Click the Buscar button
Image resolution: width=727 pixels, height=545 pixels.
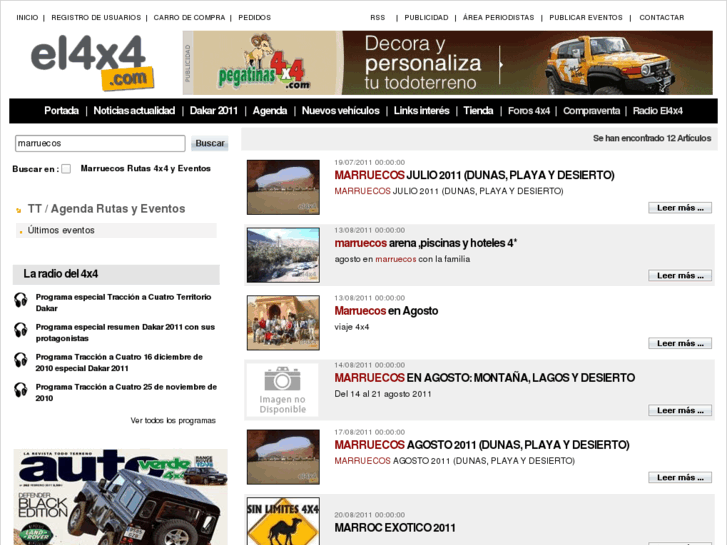[x=210, y=143]
